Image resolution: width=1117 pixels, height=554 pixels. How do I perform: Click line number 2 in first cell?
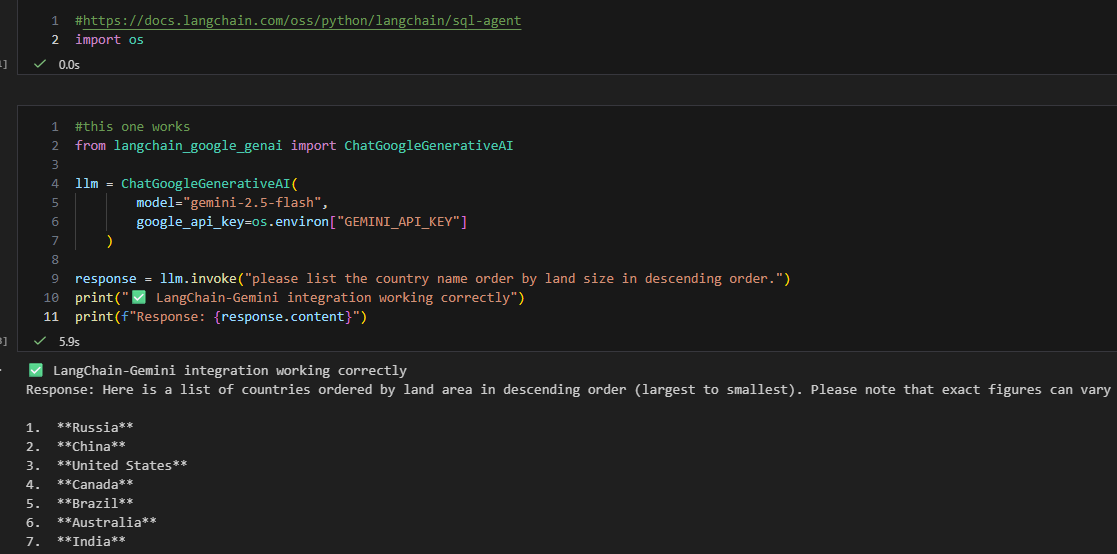pos(55,40)
